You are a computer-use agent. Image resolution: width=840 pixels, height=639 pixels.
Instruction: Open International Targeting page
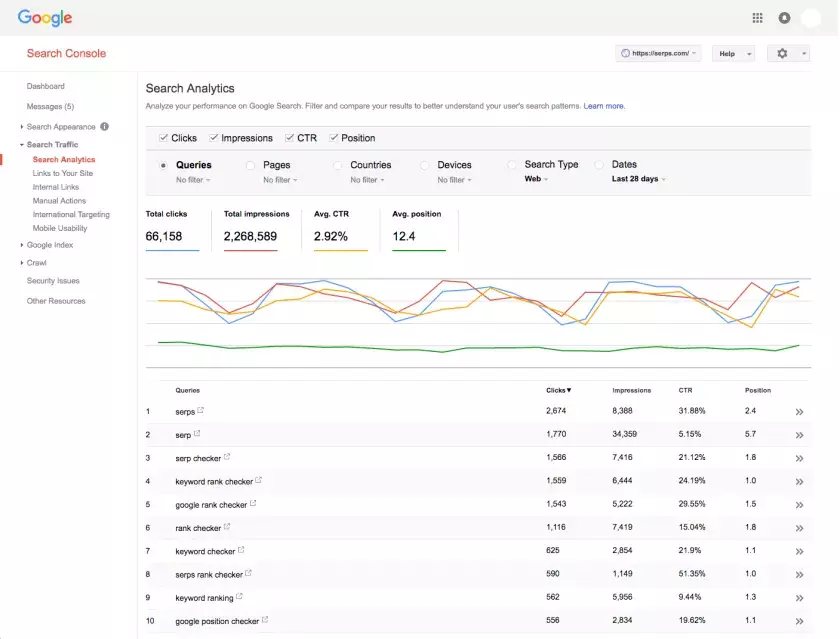(x=71, y=214)
